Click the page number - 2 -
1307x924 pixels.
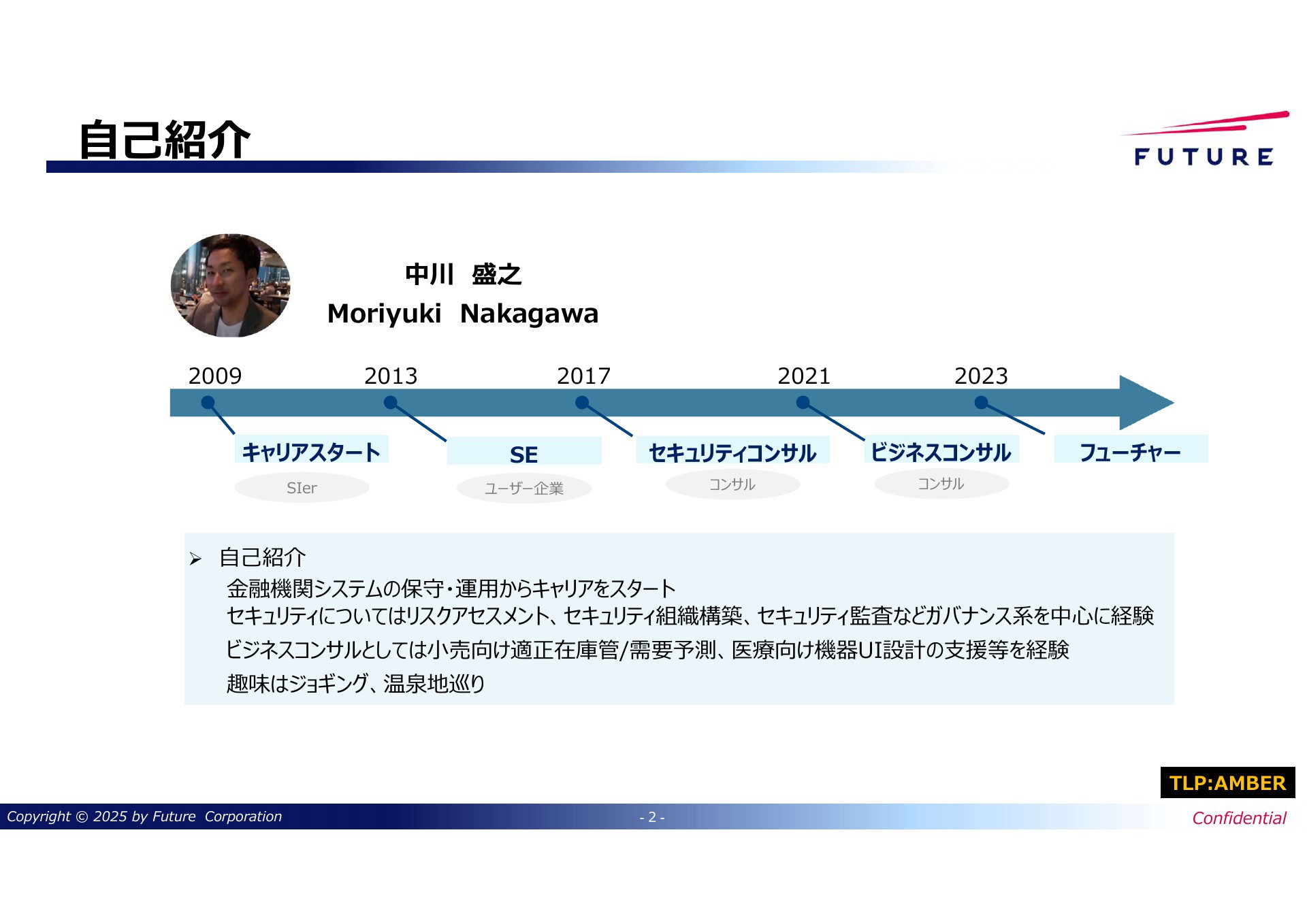point(652,817)
